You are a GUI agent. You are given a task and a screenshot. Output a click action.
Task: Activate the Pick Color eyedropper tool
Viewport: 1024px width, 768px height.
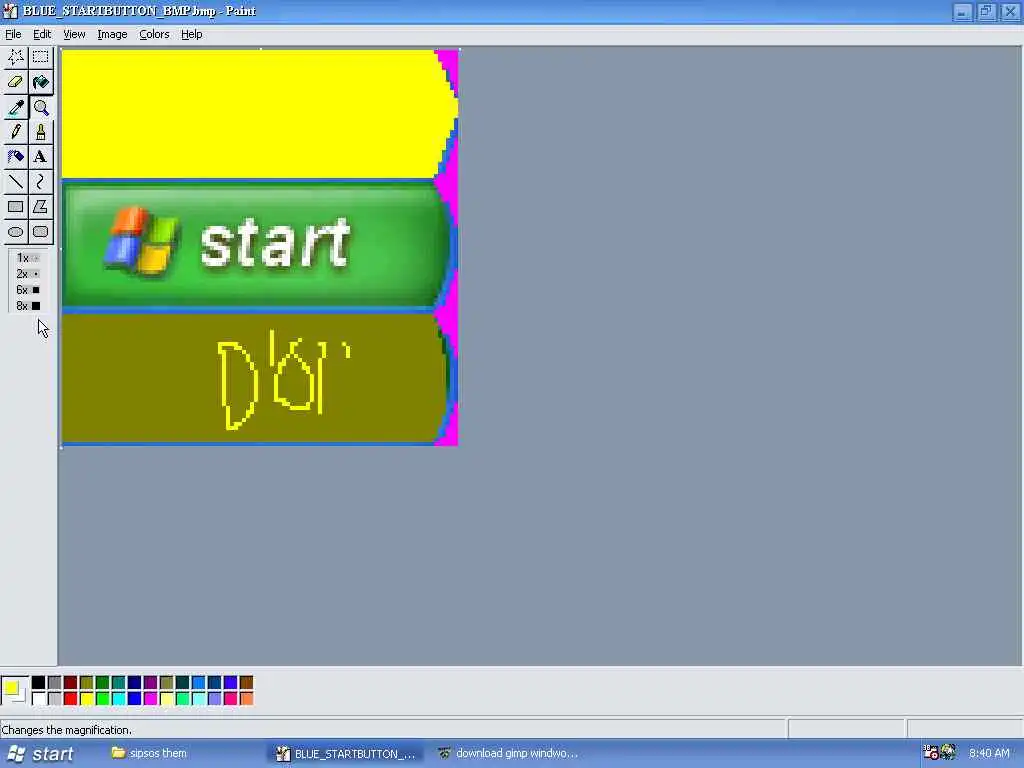(x=16, y=107)
